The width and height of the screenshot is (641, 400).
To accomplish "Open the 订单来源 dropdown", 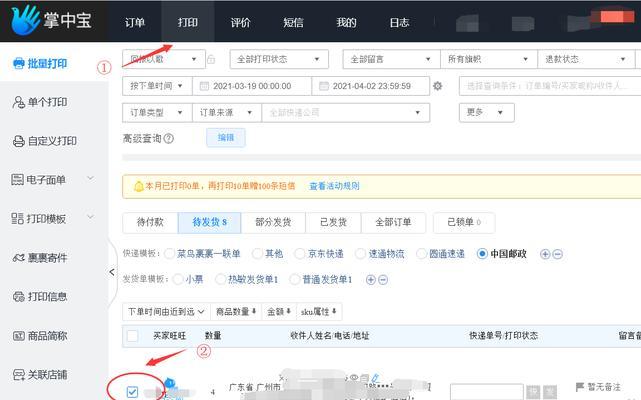I will pos(227,112).
